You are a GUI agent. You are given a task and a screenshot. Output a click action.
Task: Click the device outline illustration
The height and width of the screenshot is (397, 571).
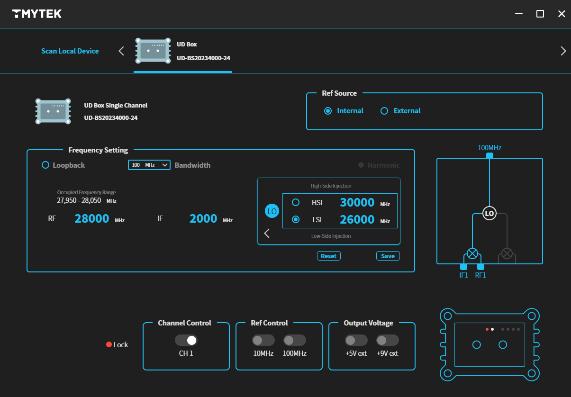click(x=490, y=345)
